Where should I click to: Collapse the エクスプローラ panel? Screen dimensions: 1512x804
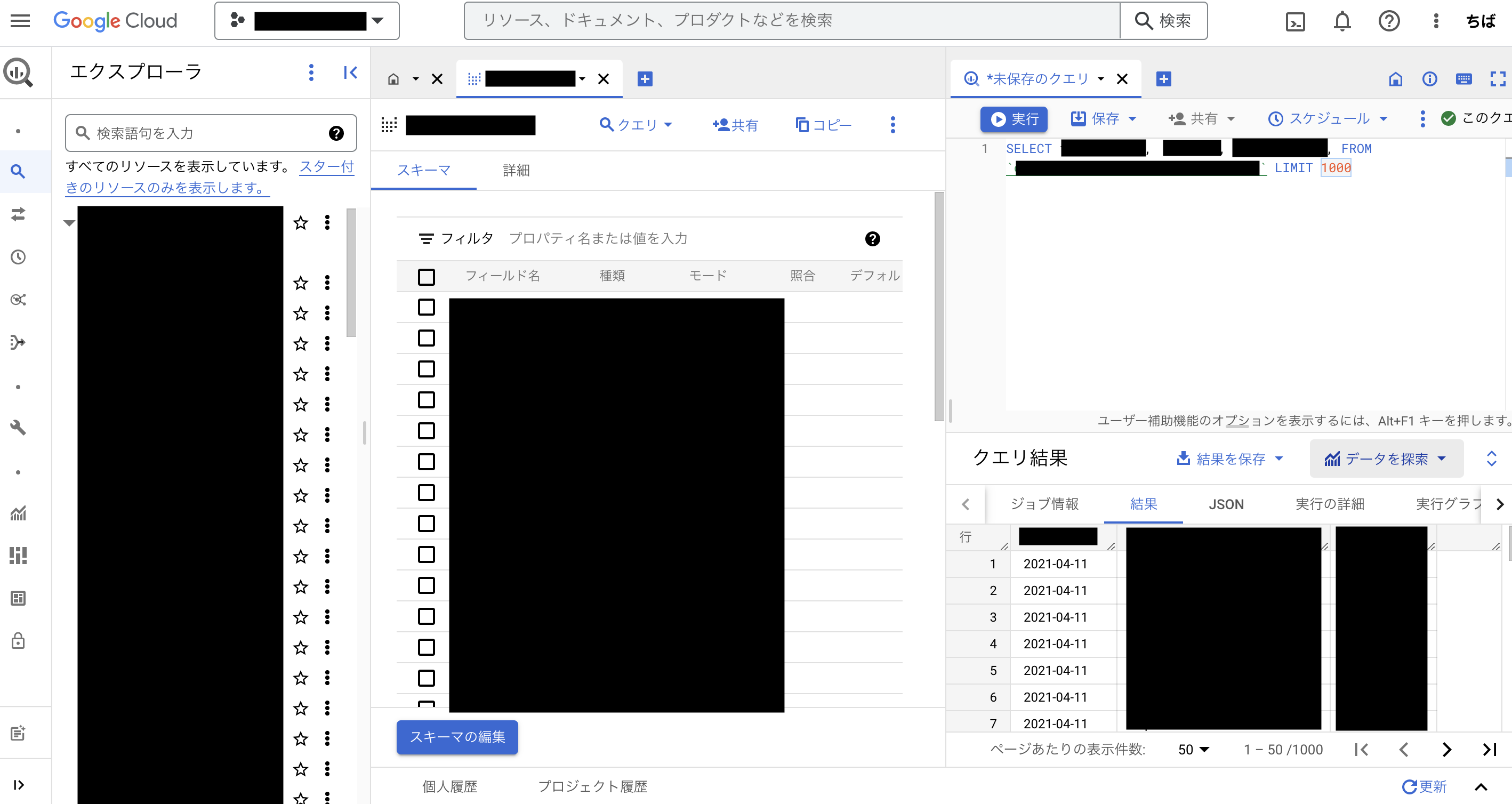click(x=350, y=72)
